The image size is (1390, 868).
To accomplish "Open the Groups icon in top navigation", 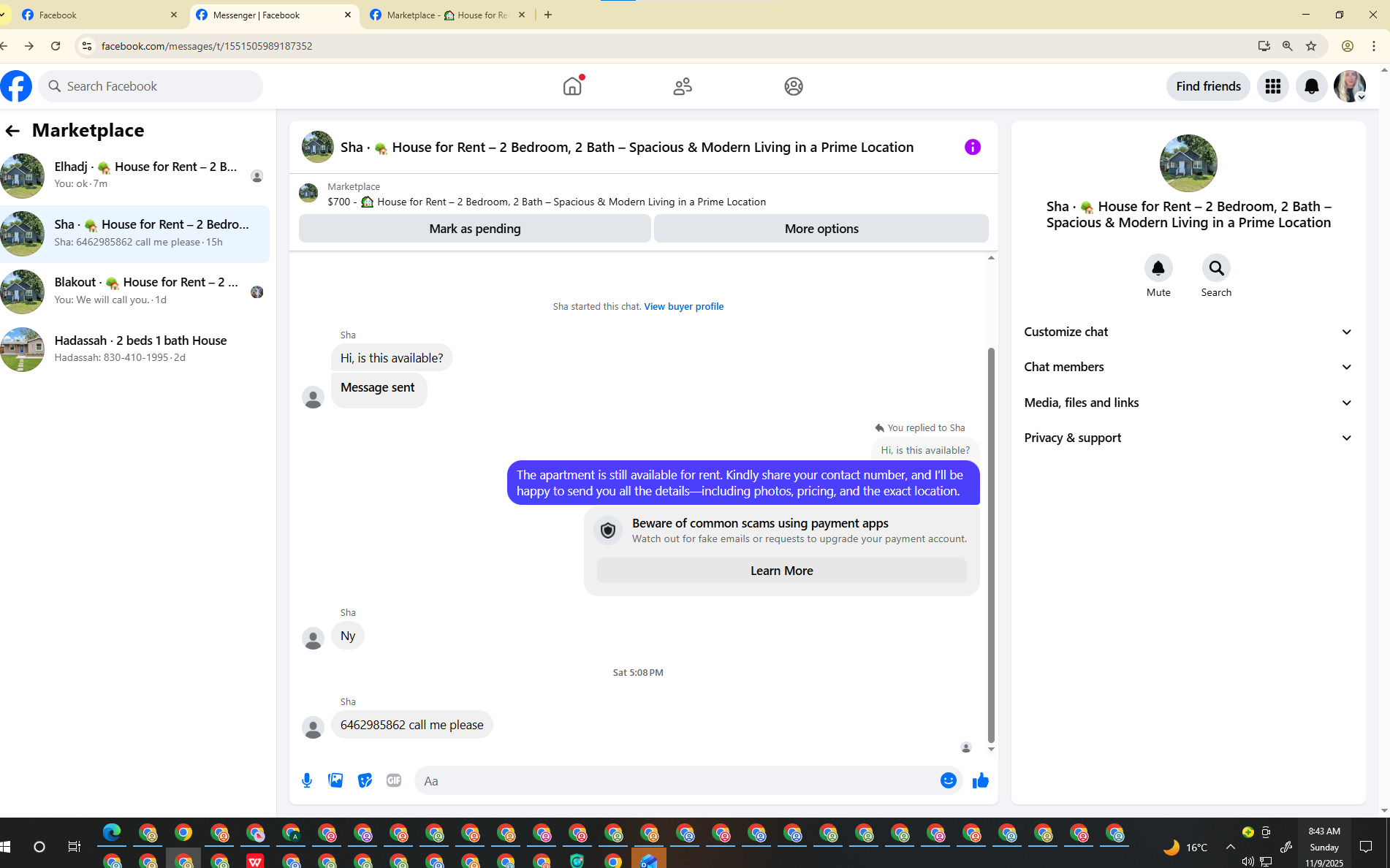I will coord(794,86).
